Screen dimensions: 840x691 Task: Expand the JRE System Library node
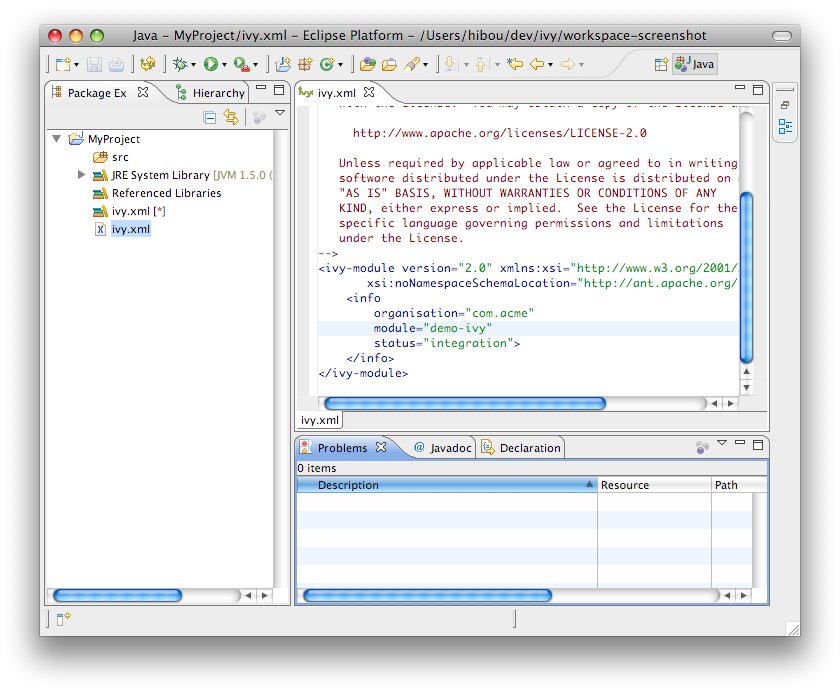pyautogui.click(x=82, y=175)
